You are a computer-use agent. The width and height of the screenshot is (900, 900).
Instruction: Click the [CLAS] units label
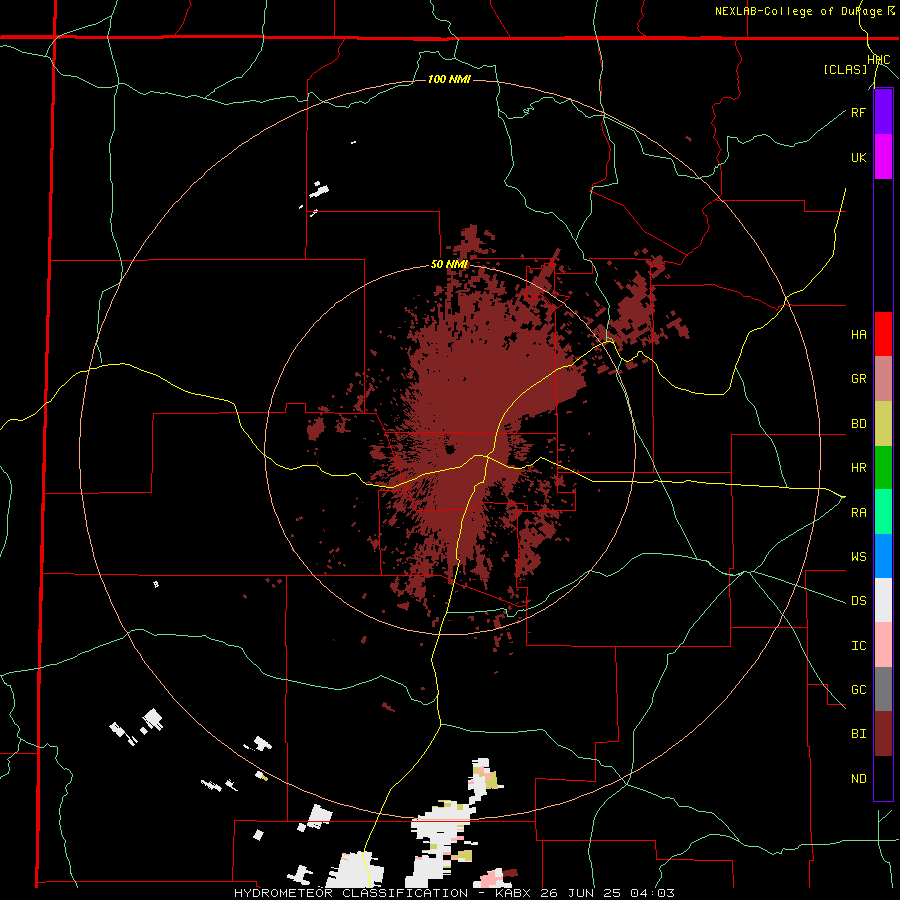(x=845, y=70)
